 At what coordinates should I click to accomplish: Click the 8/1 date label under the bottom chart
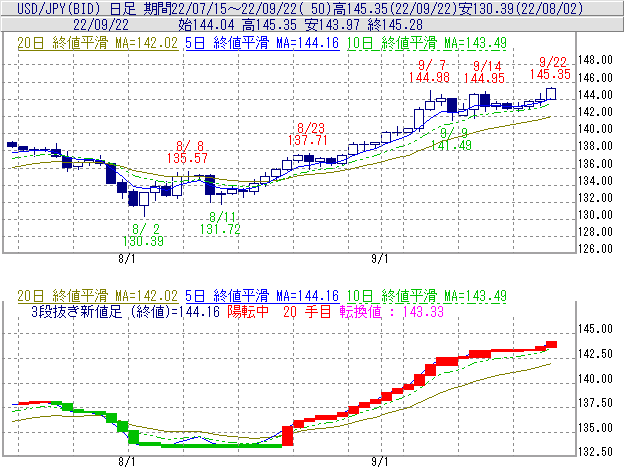[x=127, y=462]
